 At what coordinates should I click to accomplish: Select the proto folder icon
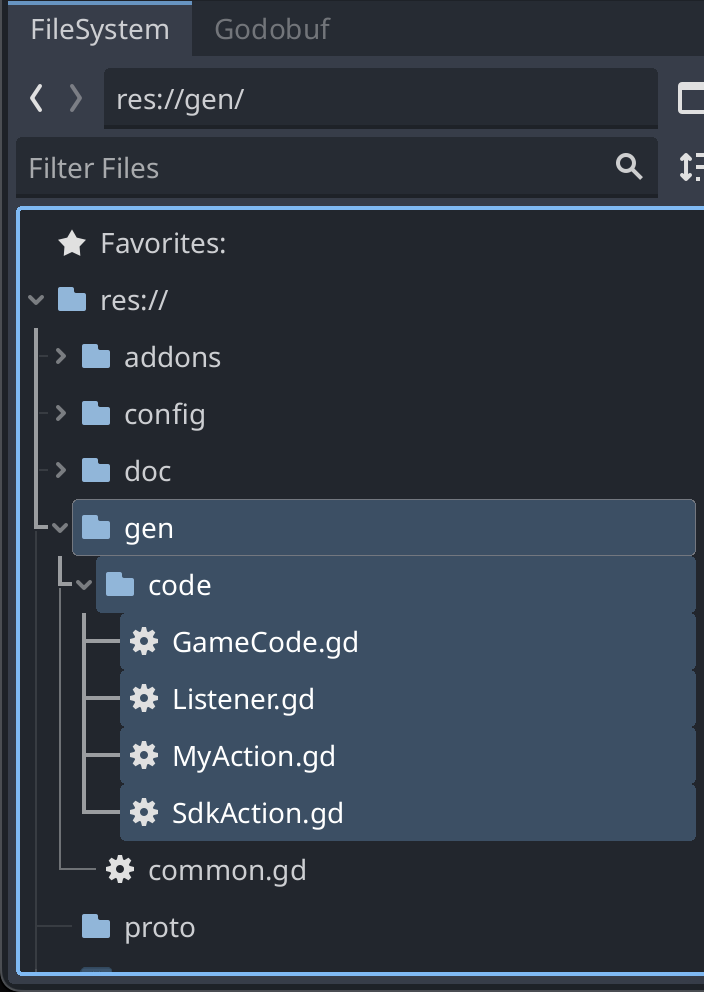pos(94,927)
